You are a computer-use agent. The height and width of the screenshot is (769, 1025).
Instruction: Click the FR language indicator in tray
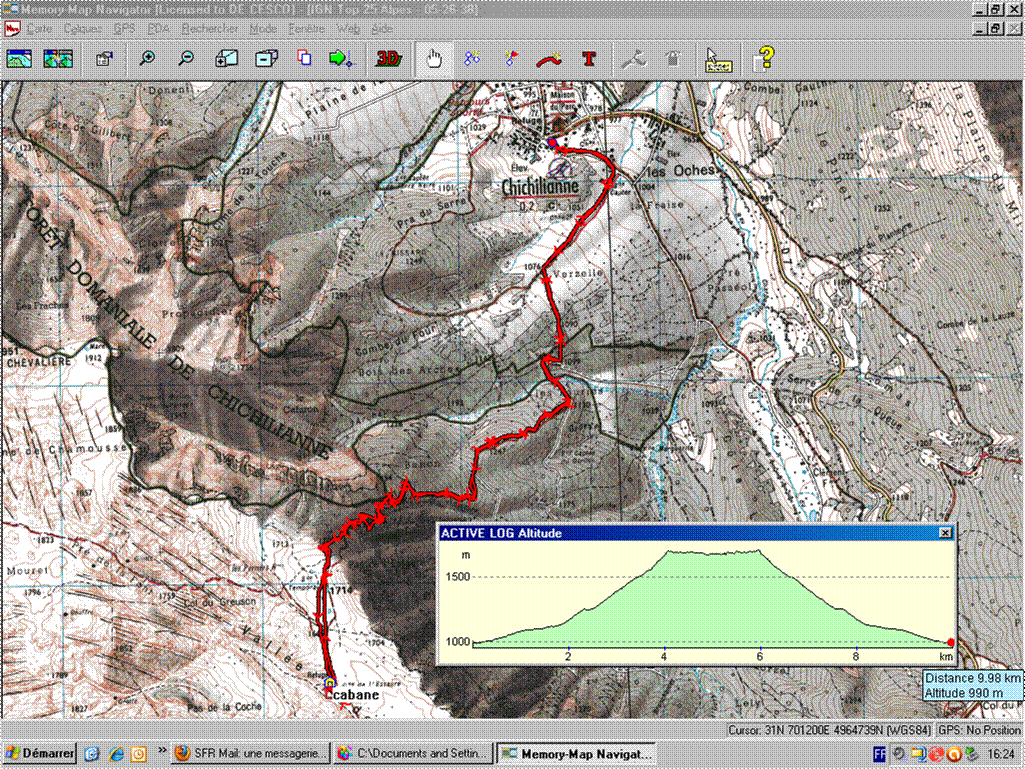pyautogui.click(x=880, y=754)
